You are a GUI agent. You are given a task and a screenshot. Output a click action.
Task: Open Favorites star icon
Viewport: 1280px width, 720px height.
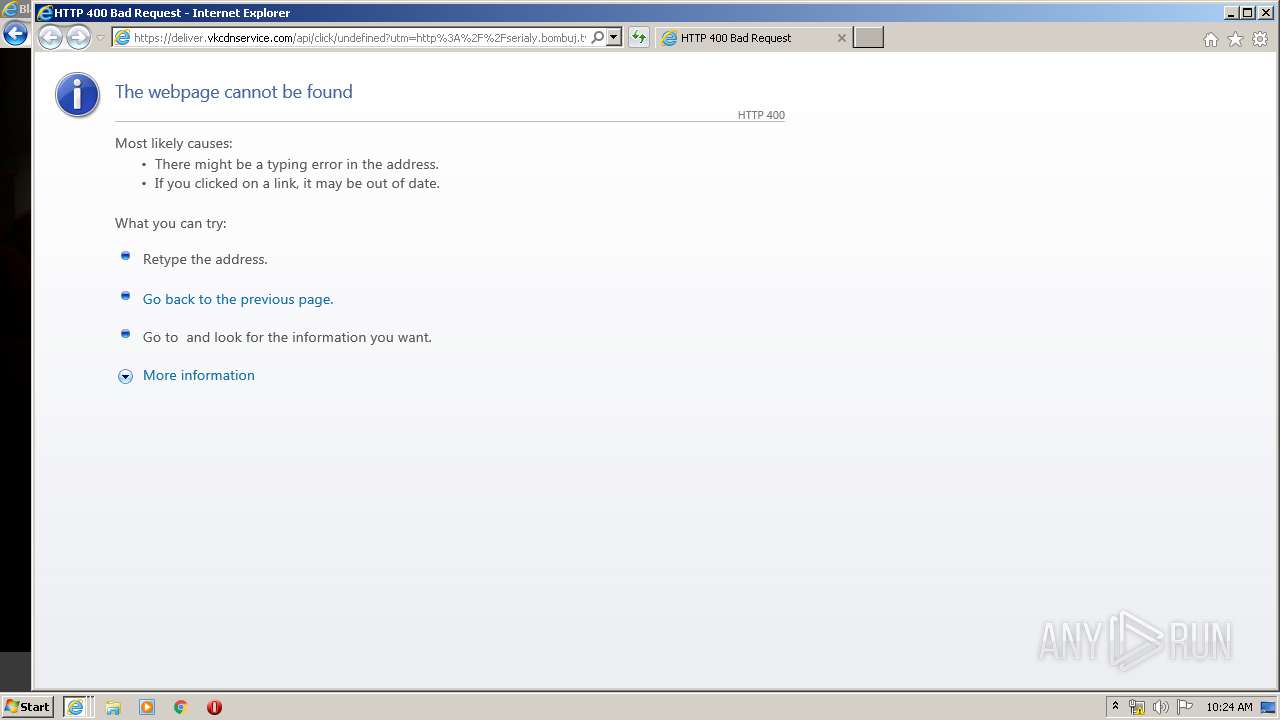tap(1235, 39)
